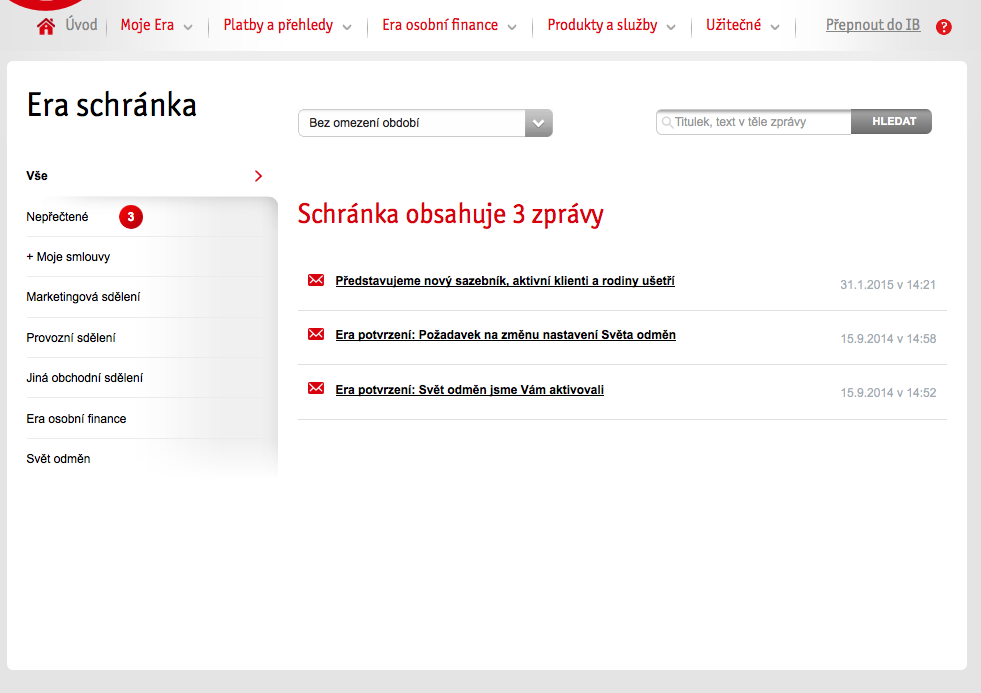The height and width of the screenshot is (693, 981).
Task: Select Era osobní finance in the sidebar
Action: [x=76, y=419]
